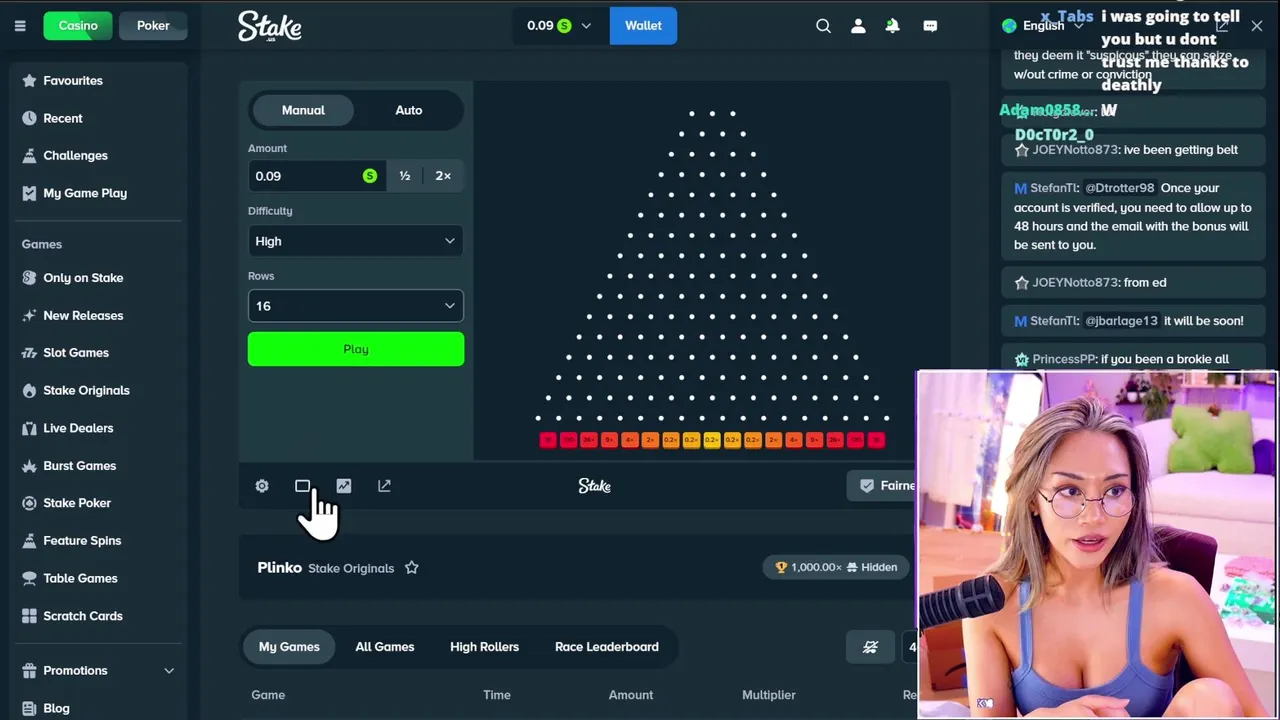The height and width of the screenshot is (720, 1280).
Task: Click the Stake Originals icon
Action: point(29,390)
